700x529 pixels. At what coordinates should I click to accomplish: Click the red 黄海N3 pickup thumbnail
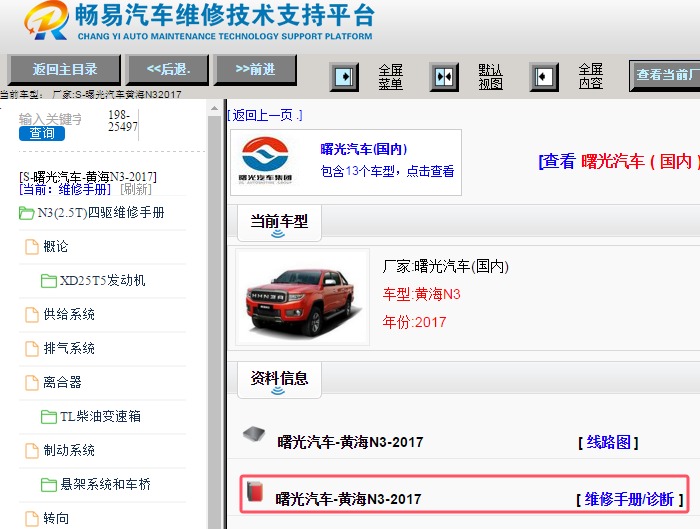point(303,297)
